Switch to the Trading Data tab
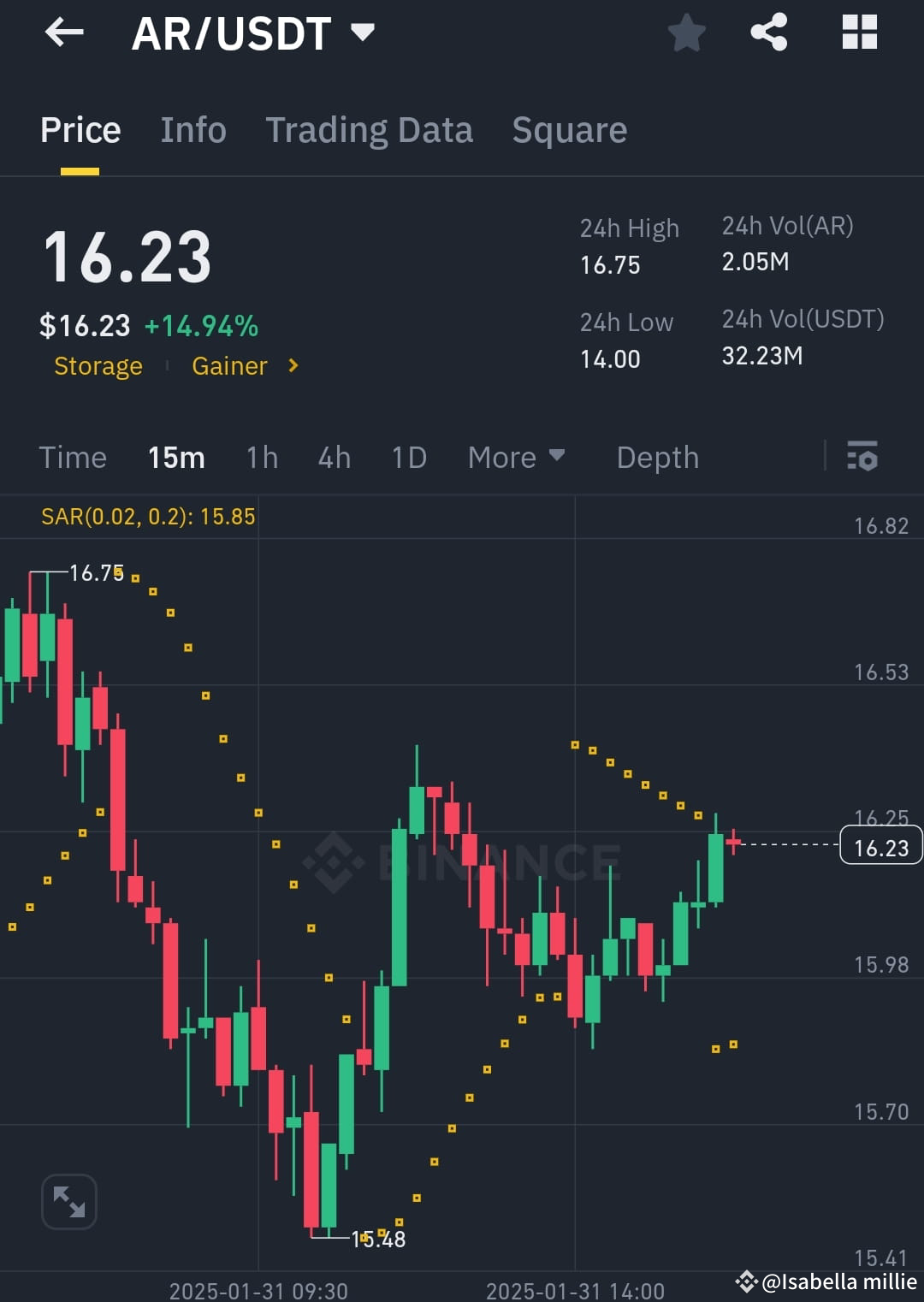Image resolution: width=924 pixels, height=1302 pixels. [370, 130]
